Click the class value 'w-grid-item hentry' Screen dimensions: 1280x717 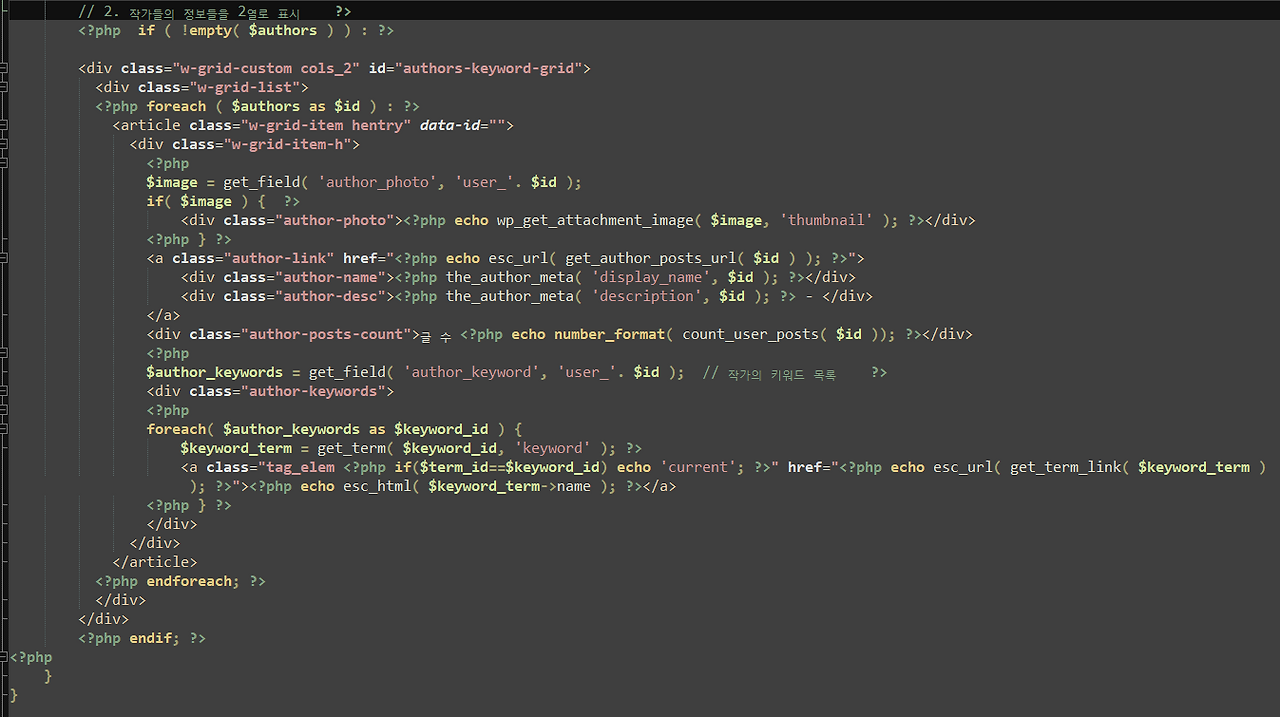[x=325, y=125]
